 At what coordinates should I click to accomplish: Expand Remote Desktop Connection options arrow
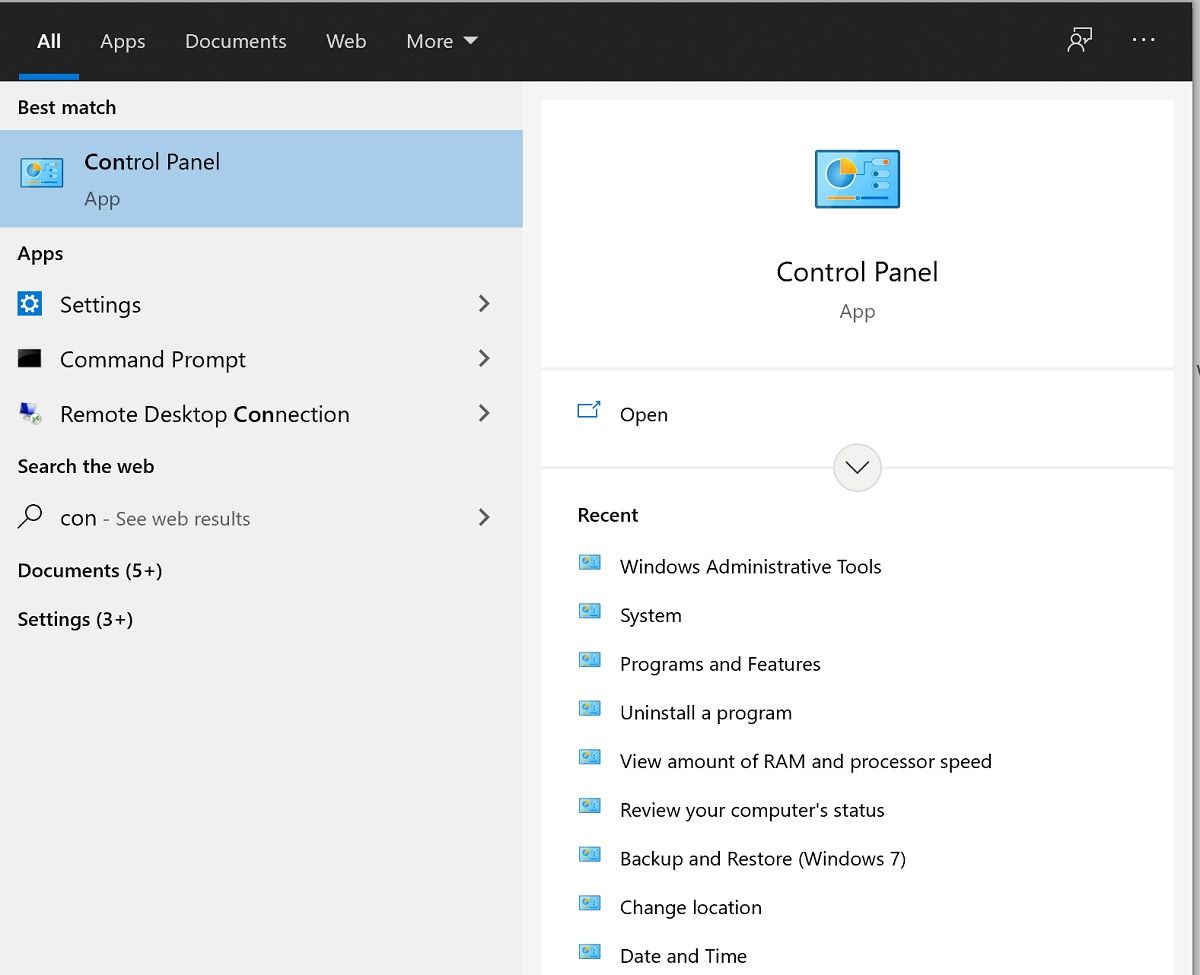click(484, 412)
